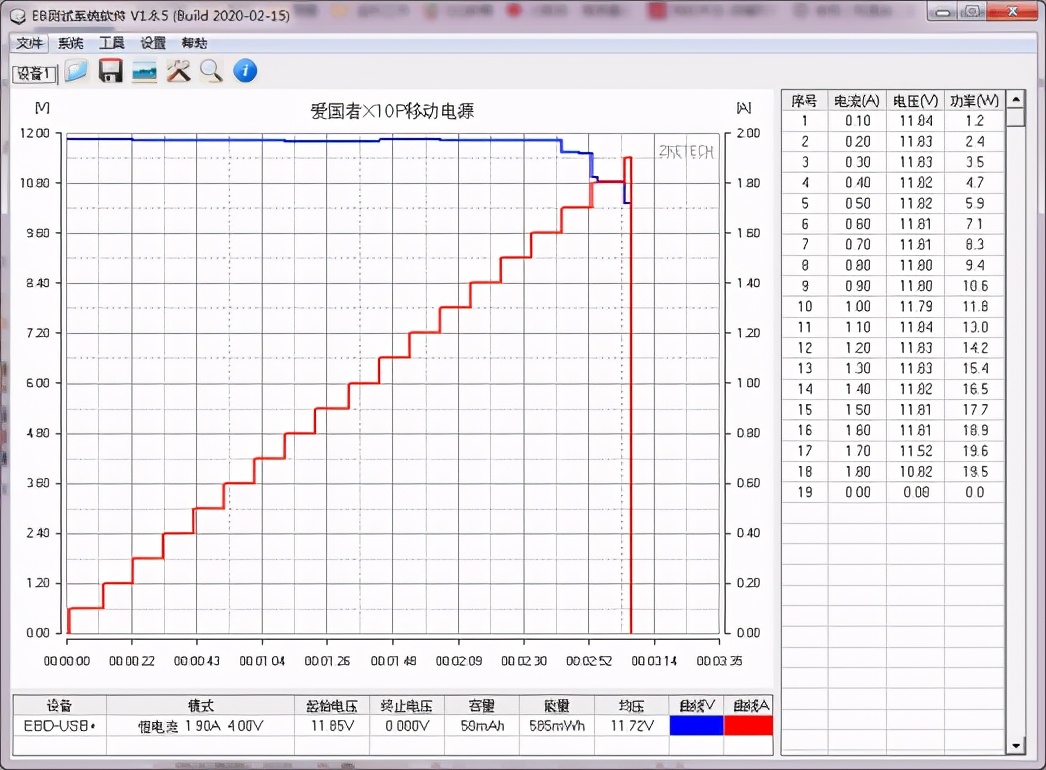Click the average voltage 11.72V cell
This screenshot has width=1046, height=770.
point(631,726)
